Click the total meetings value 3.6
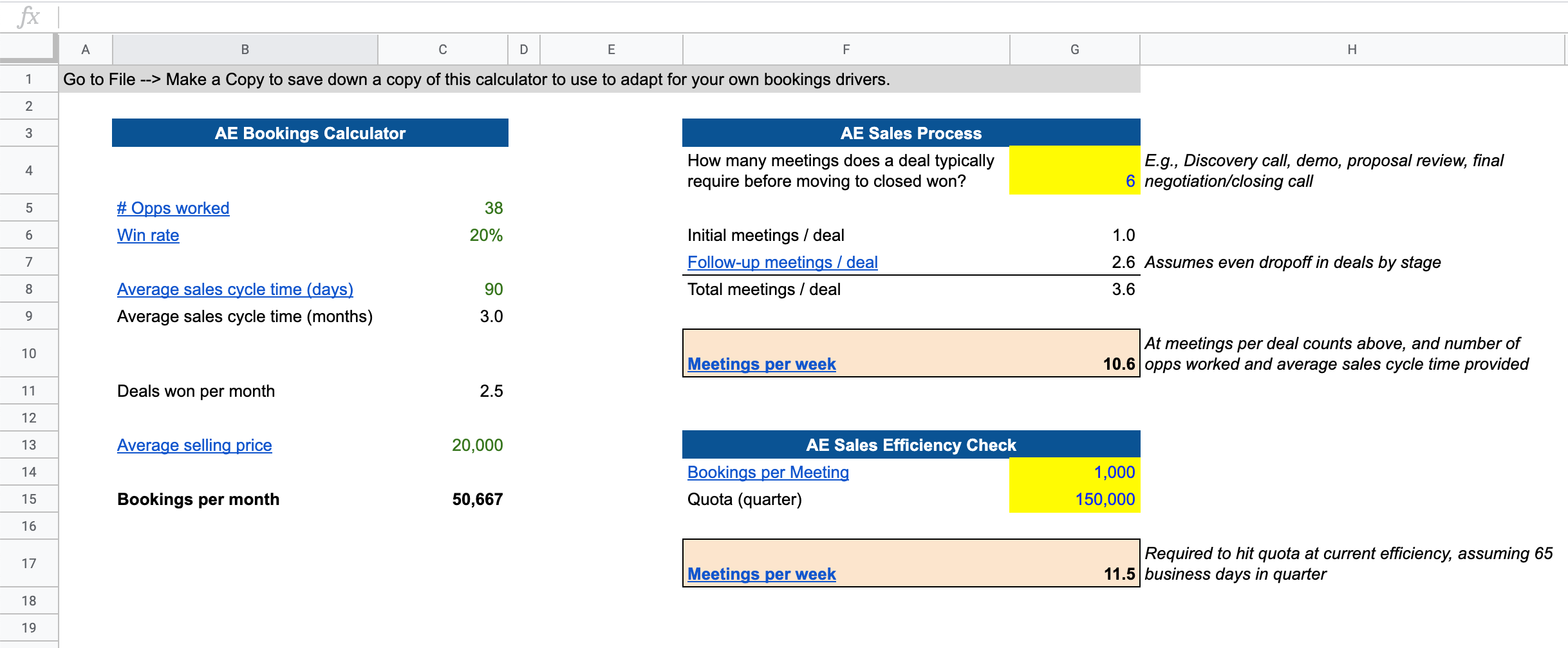This screenshot has height=648, width=1568. (1123, 289)
